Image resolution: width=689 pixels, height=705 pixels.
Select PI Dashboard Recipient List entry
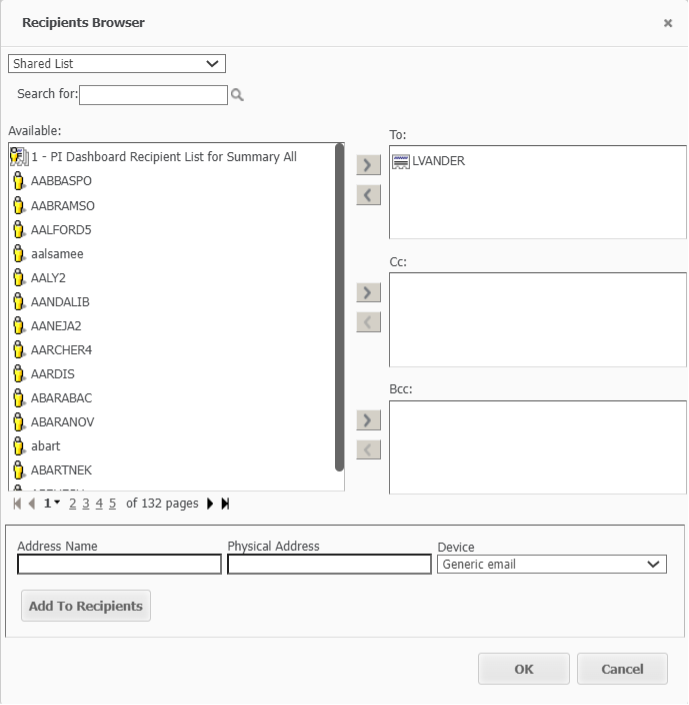point(164,157)
